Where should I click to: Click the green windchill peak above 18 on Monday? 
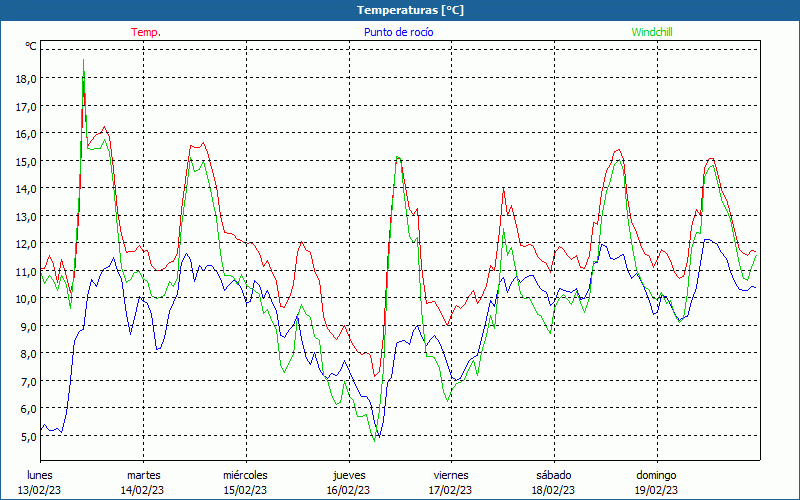pos(83,60)
